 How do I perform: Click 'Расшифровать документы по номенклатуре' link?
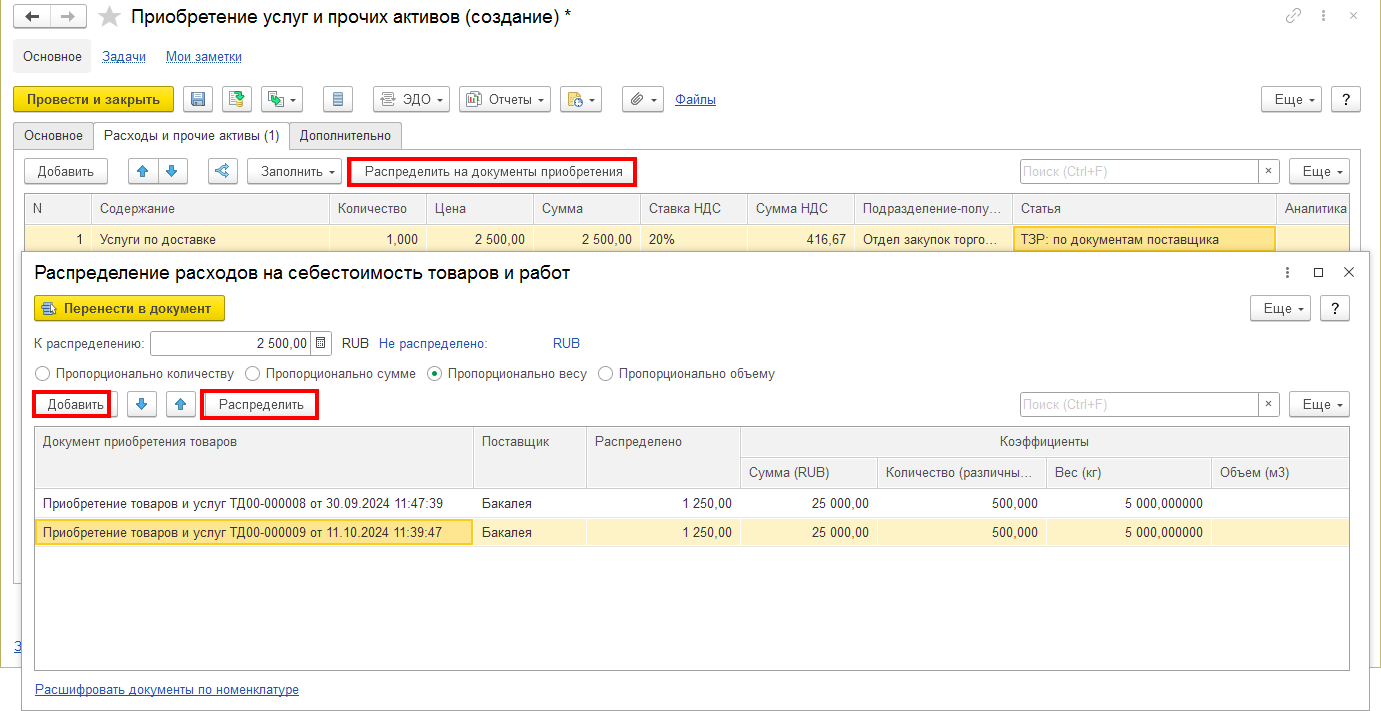[x=167, y=689]
